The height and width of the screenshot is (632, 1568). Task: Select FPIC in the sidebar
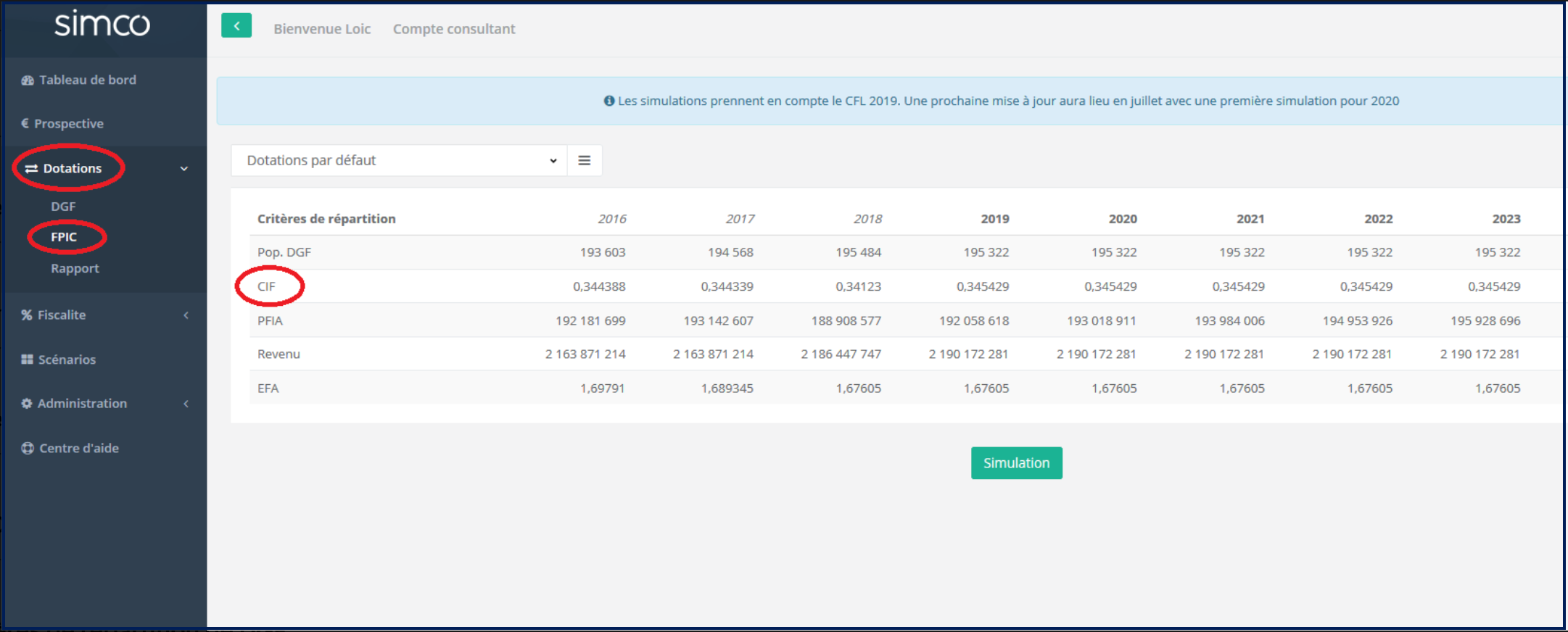click(64, 237)
